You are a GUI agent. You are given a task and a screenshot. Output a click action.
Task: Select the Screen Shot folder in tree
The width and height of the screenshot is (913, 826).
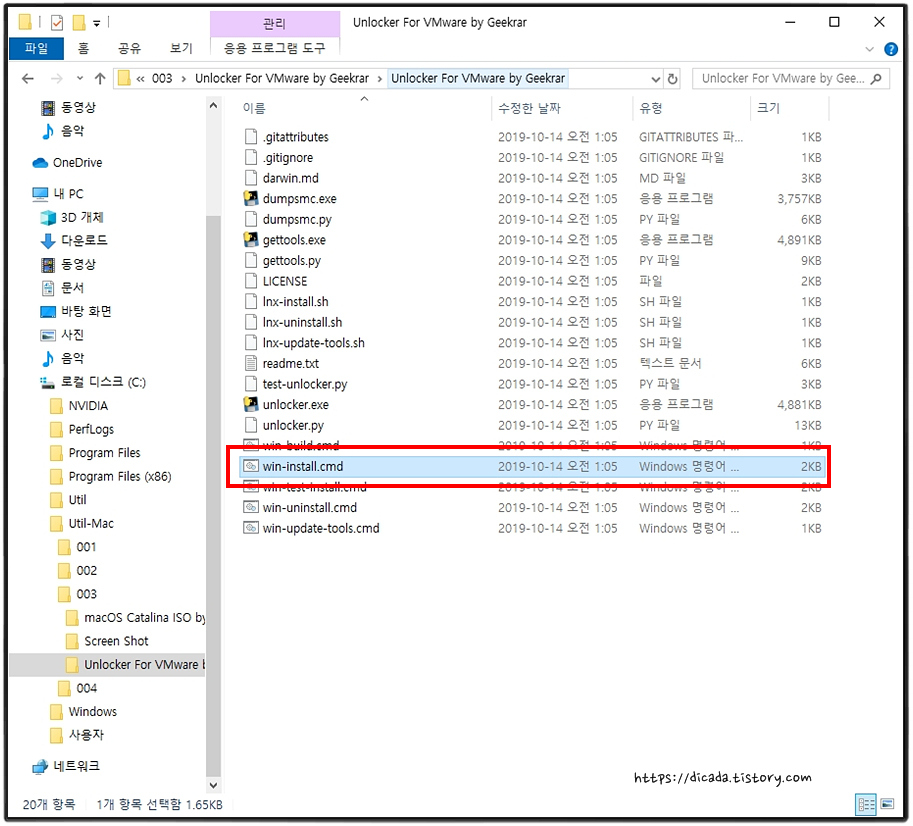(x=116, y=641)
